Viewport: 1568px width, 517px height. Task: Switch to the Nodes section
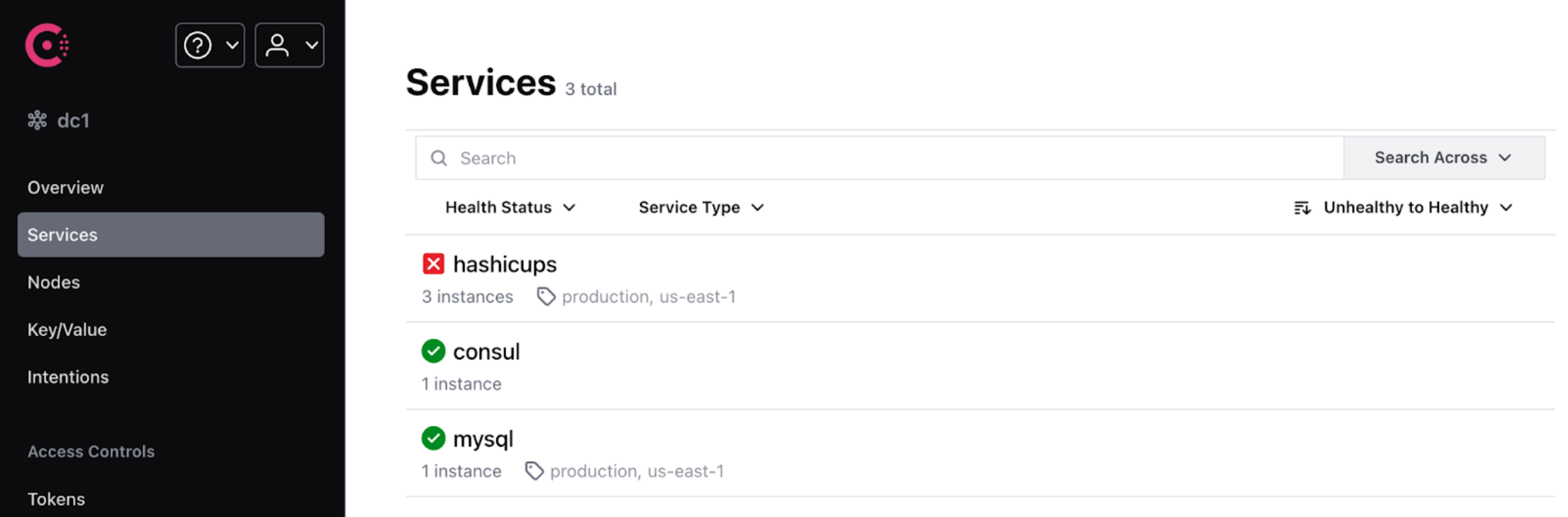53,282
